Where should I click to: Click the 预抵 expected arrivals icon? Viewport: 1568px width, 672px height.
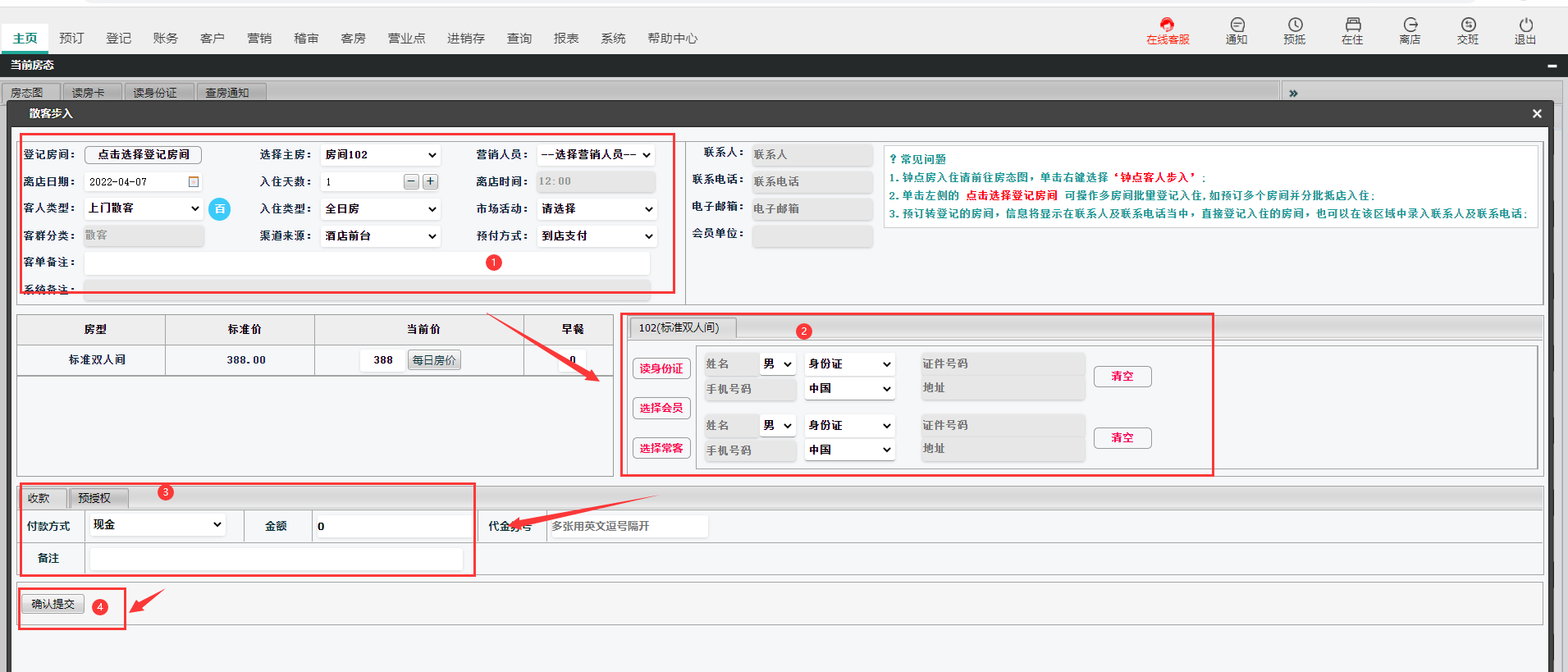1295,31
